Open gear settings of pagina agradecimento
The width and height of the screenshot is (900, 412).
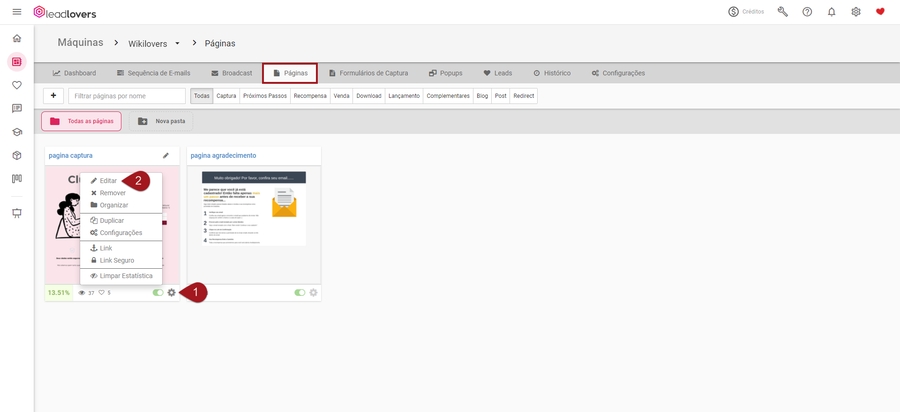pos(313,293)
